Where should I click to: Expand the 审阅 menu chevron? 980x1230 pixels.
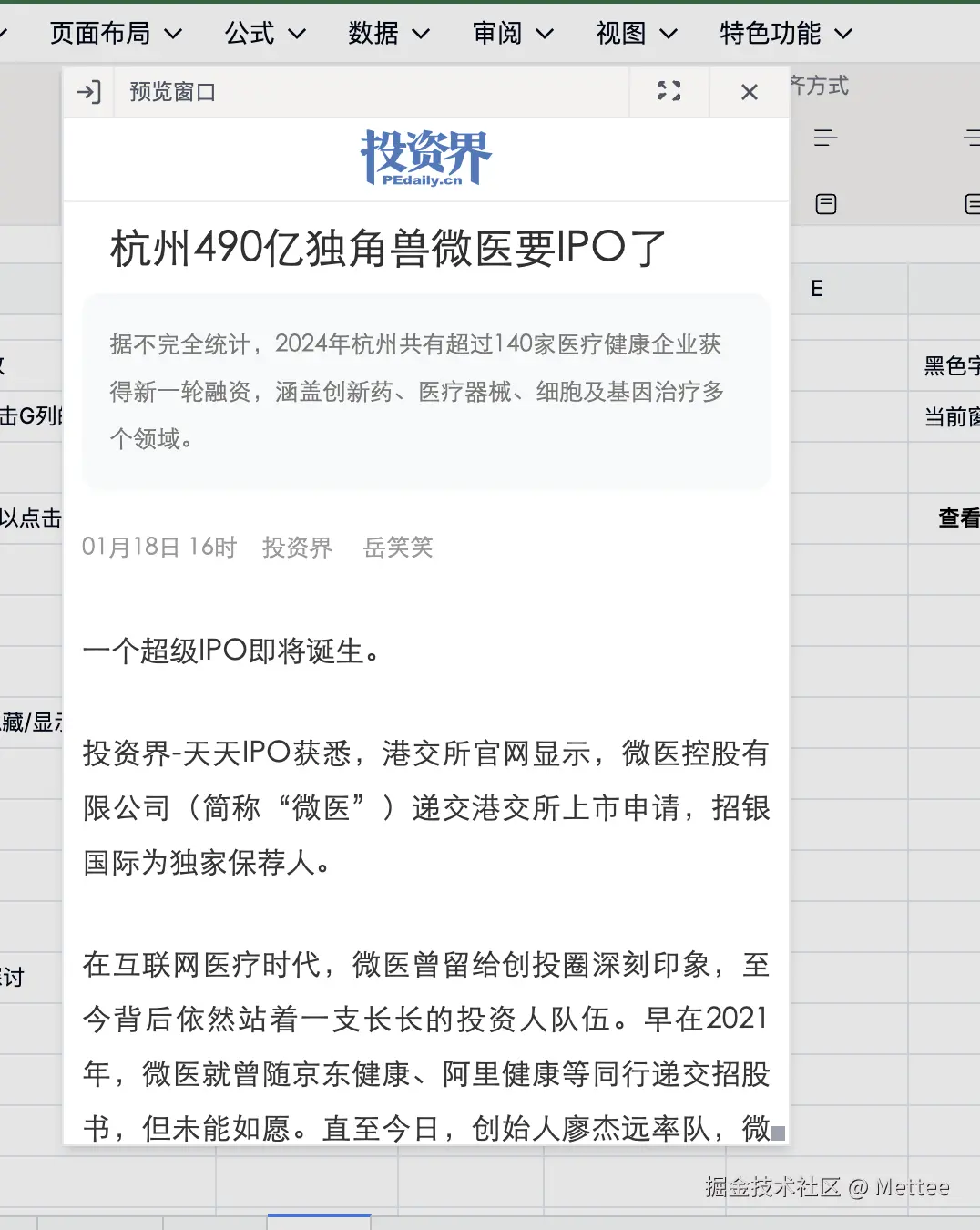[x=546, y=33]
